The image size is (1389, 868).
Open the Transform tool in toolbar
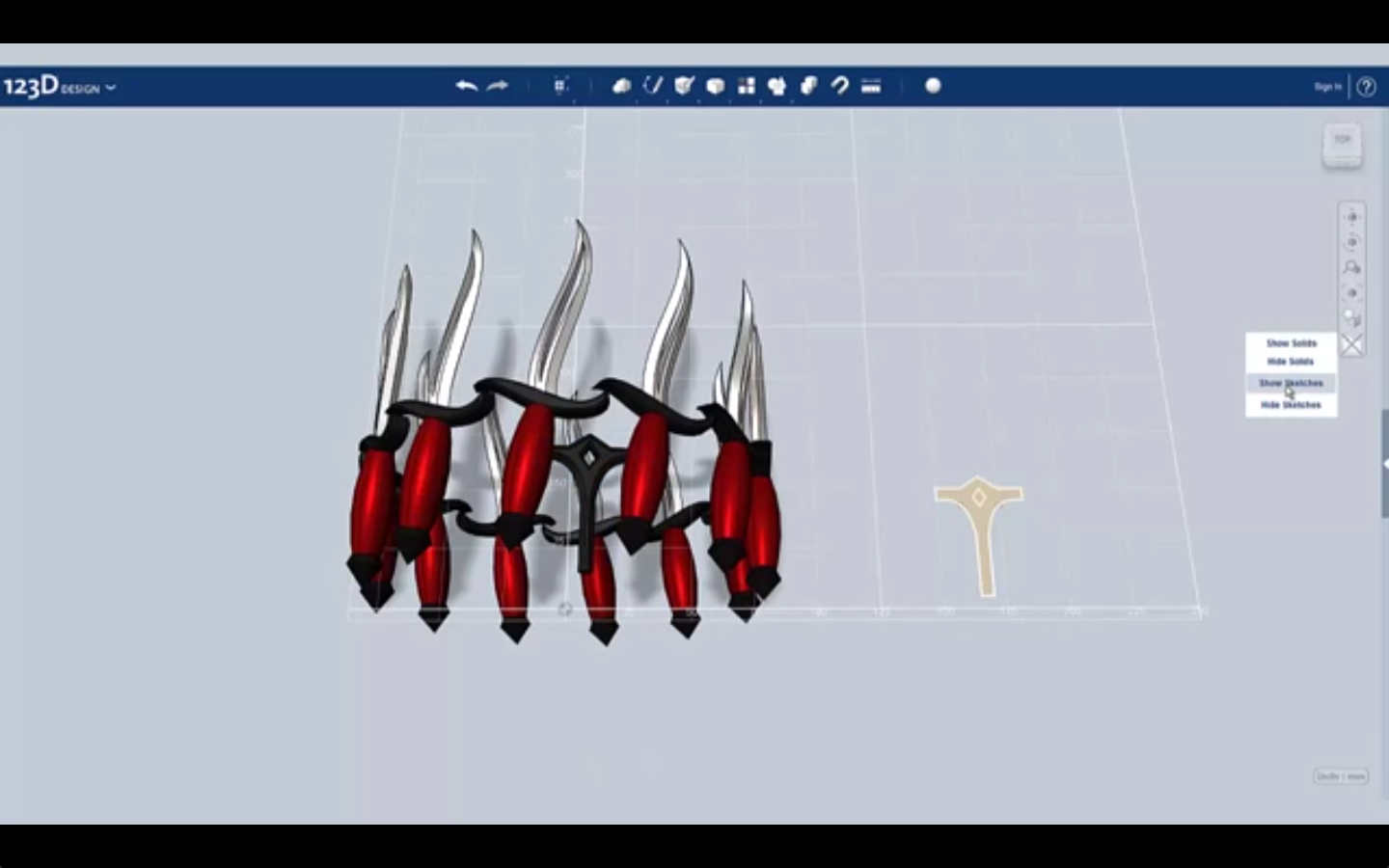click(x=560, y=86)
